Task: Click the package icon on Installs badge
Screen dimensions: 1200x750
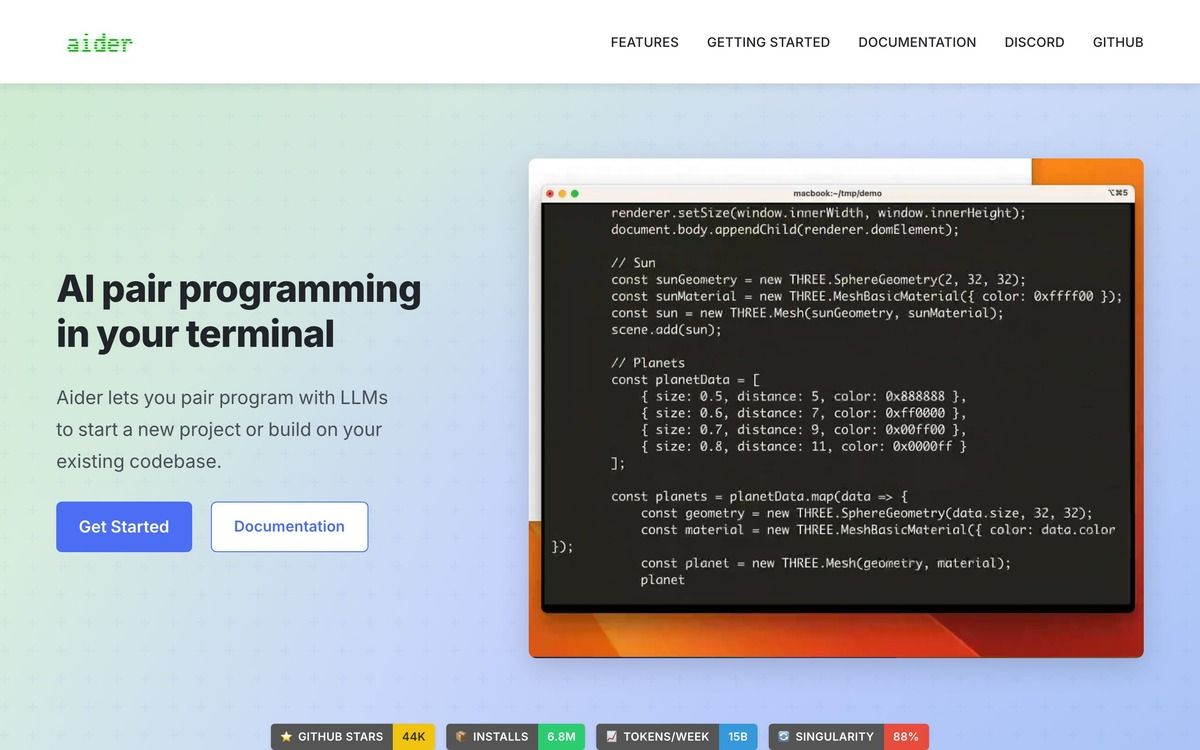Action: (x=461, y=737)
